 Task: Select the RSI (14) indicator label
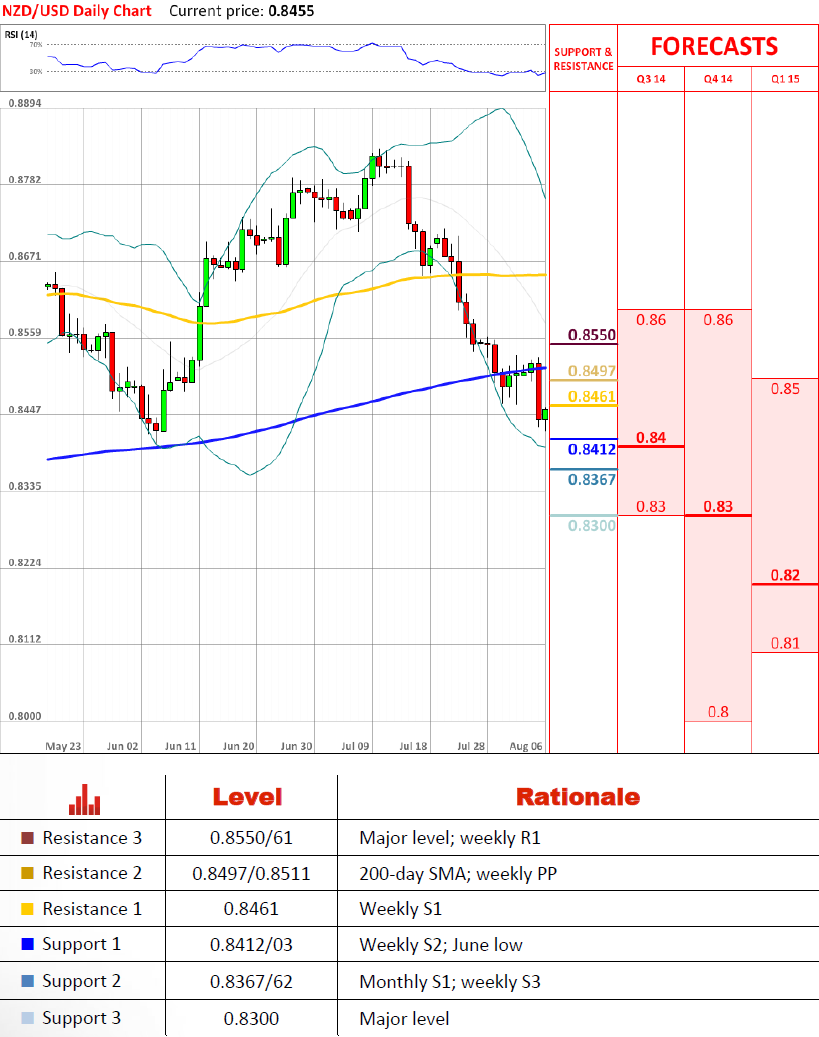(x=21, y=35)
